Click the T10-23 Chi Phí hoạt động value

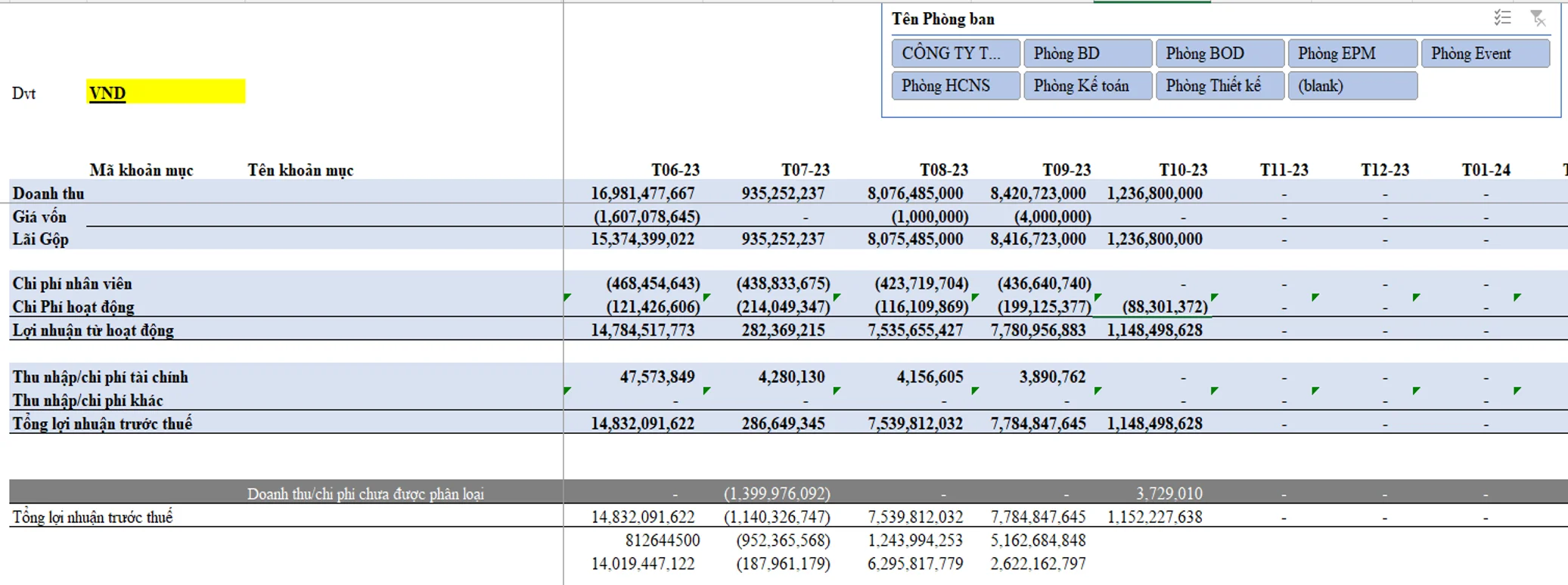1164,307
